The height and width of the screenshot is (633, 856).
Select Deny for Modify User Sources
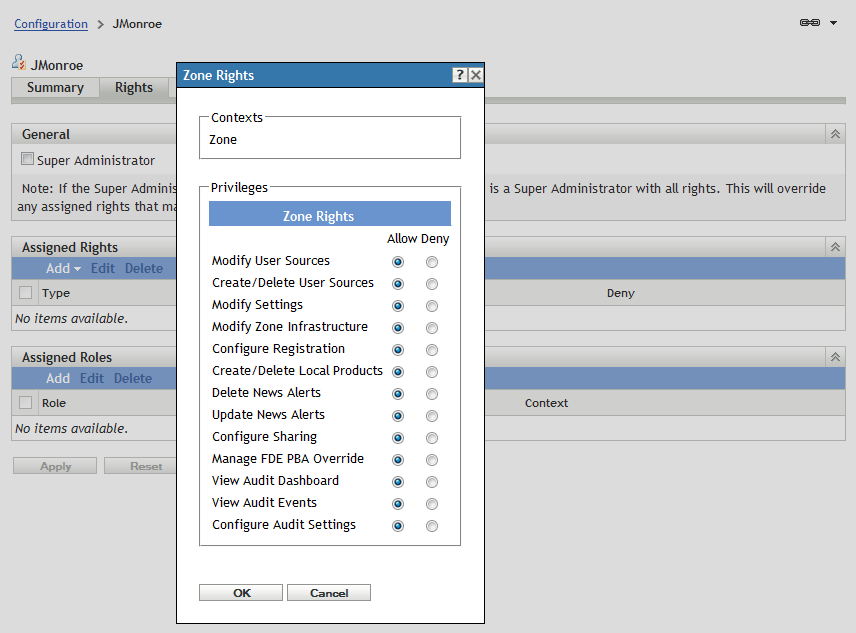(432, 262)
